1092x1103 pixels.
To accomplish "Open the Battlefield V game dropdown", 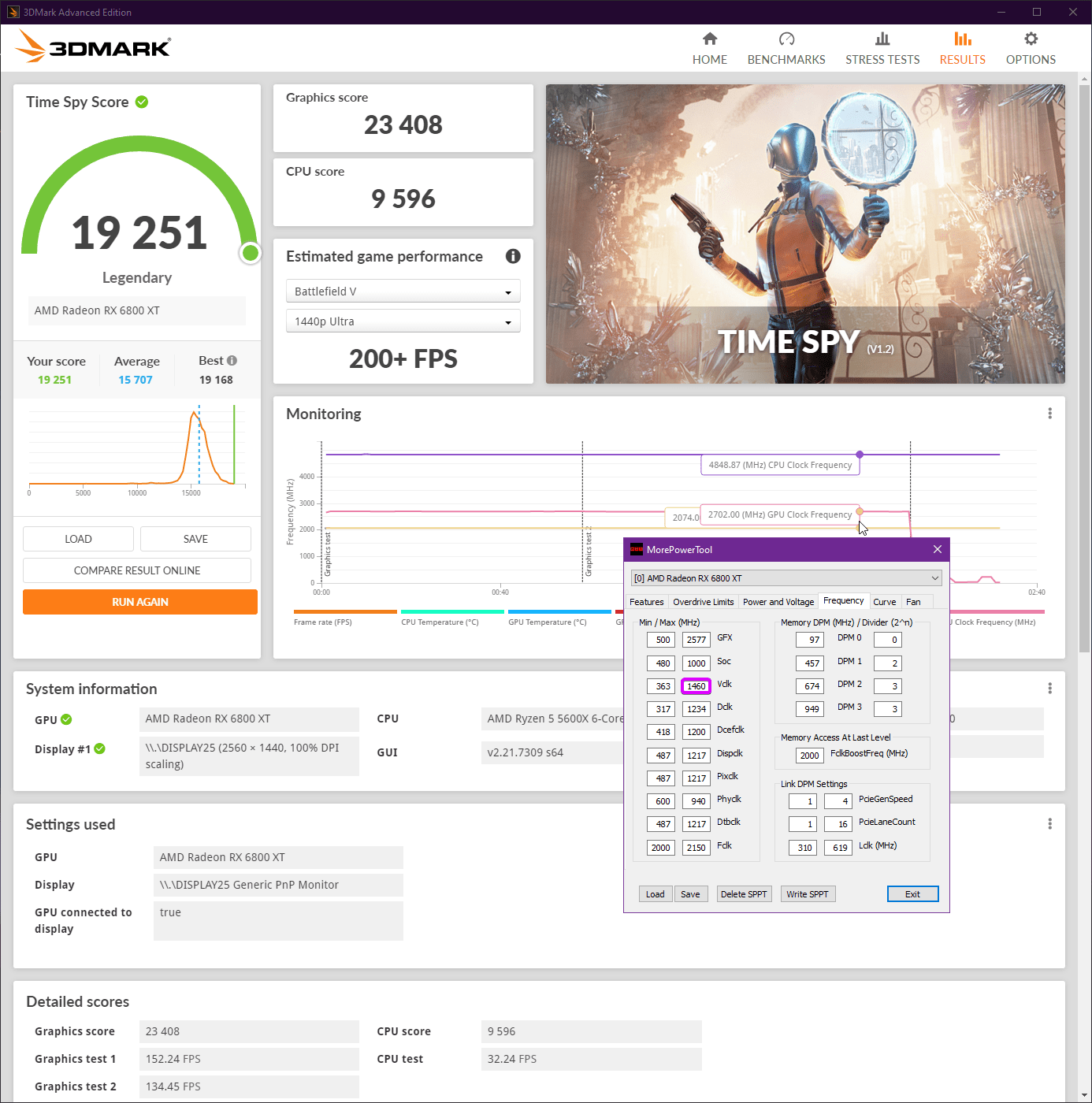I will click(x=403, y=292).
